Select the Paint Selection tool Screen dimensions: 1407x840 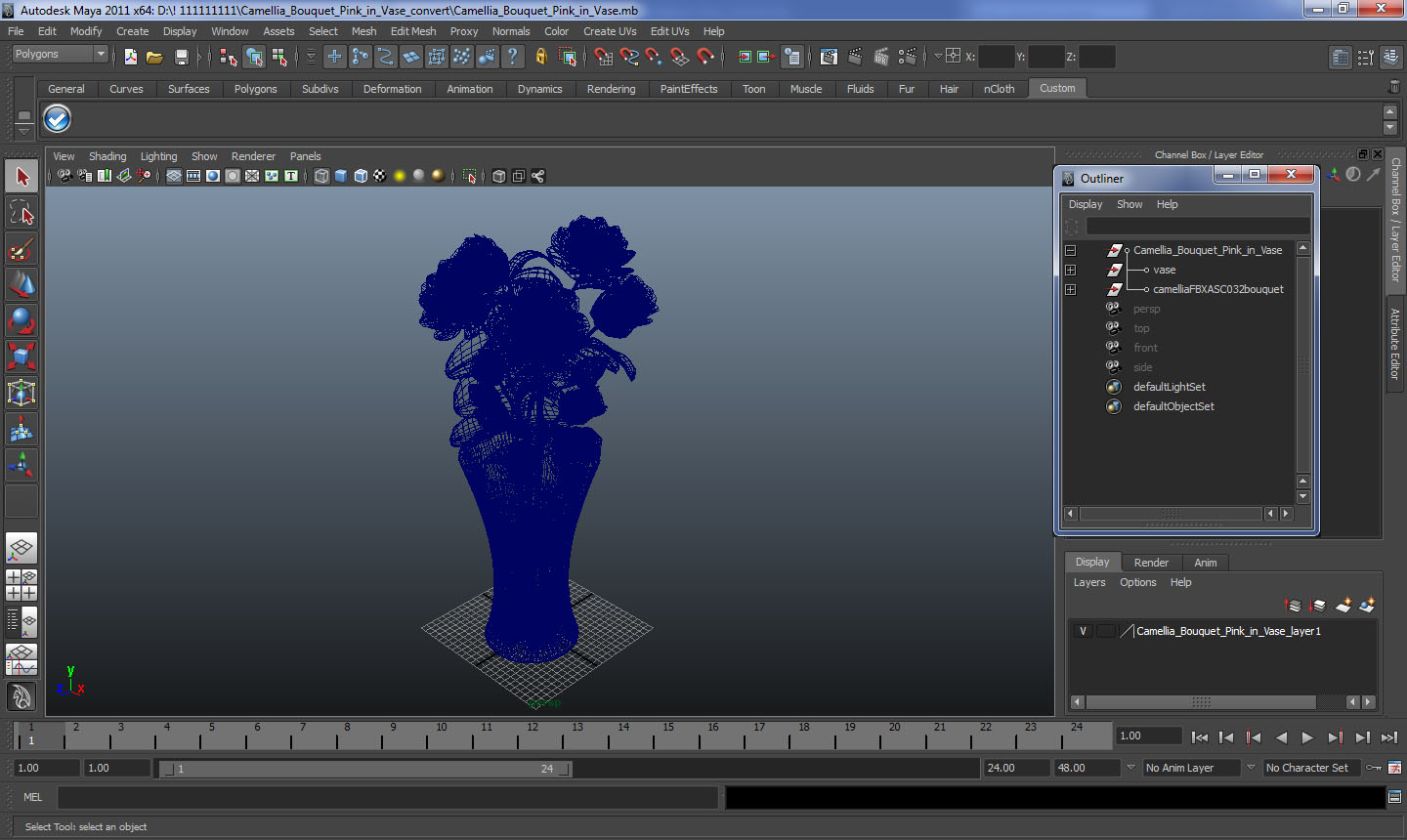pyautogui.click(x=21, y=249)
